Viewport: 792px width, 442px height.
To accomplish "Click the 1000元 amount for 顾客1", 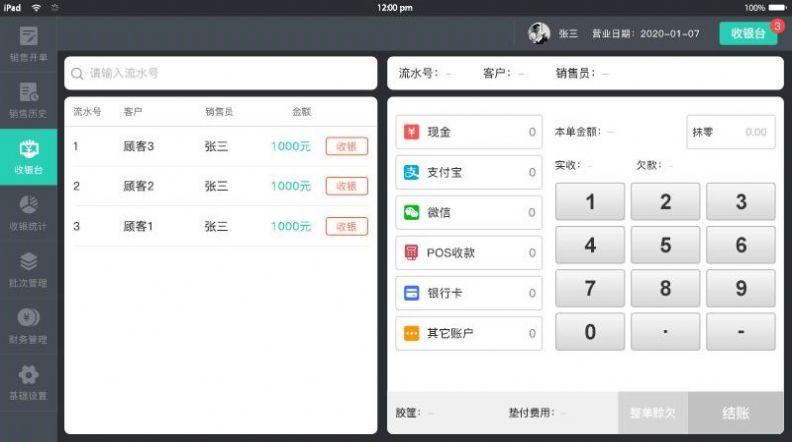I will point(290,226).
